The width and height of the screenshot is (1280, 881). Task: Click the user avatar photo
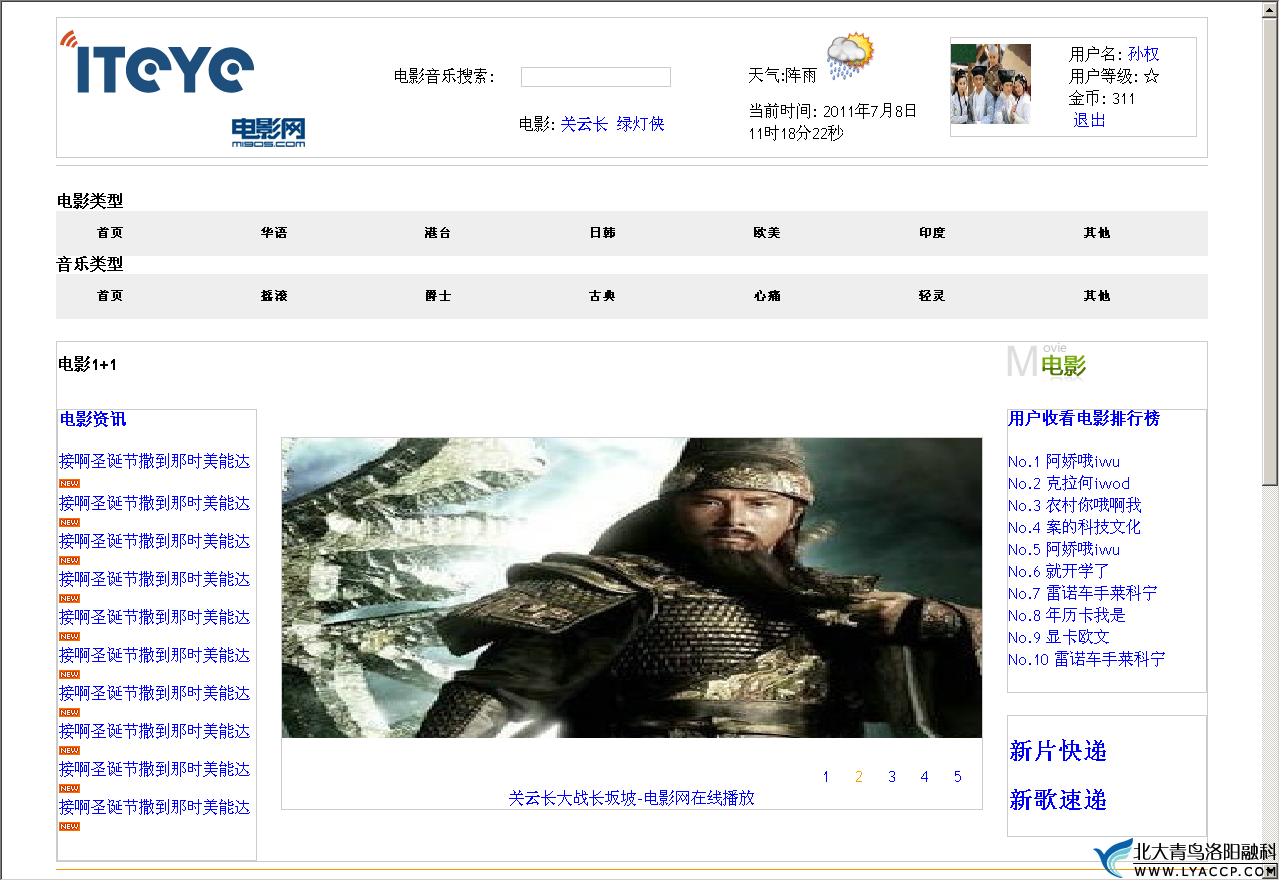[990, 84]
